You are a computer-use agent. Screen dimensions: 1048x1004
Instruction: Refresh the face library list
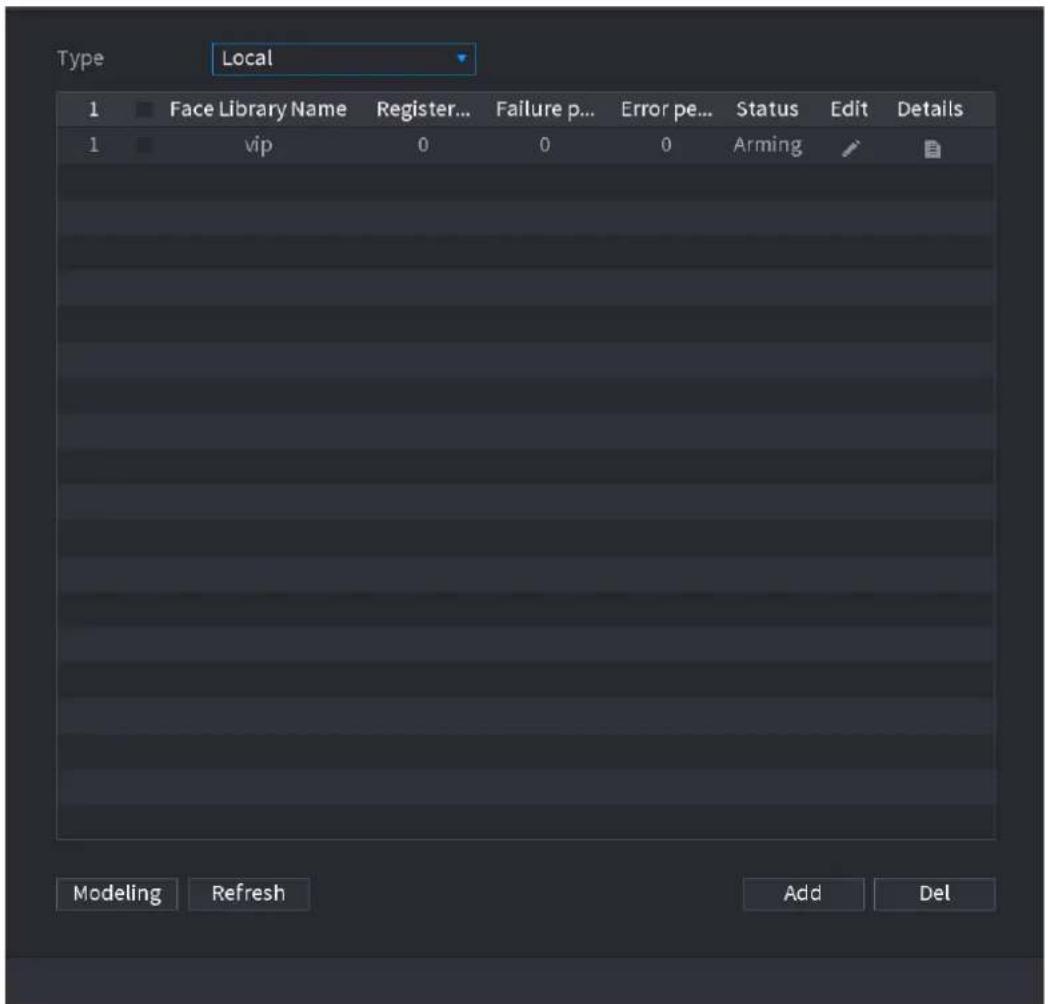click(249, 894)
